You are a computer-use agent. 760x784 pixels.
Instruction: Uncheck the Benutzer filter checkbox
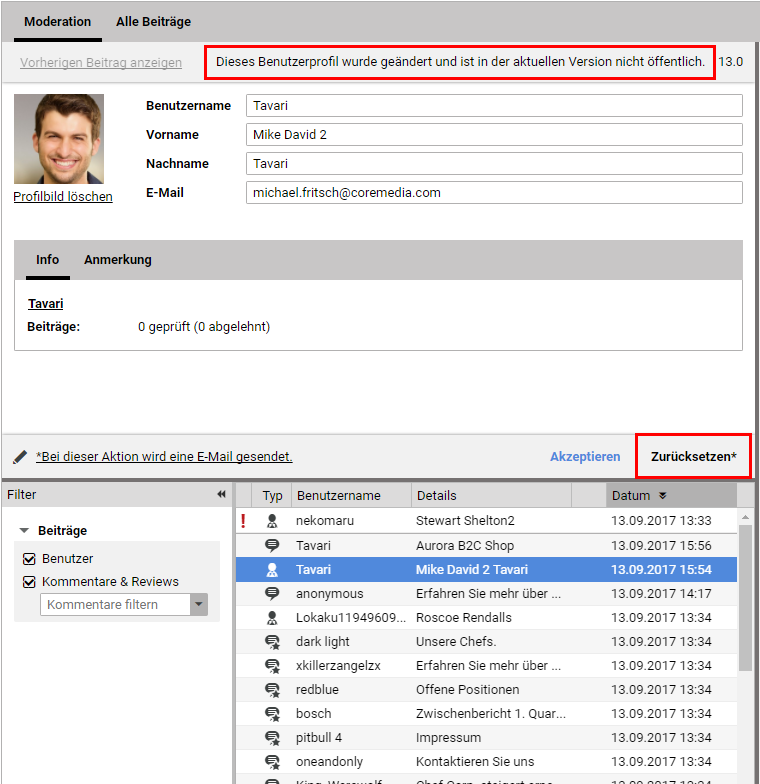click(29, 559)
